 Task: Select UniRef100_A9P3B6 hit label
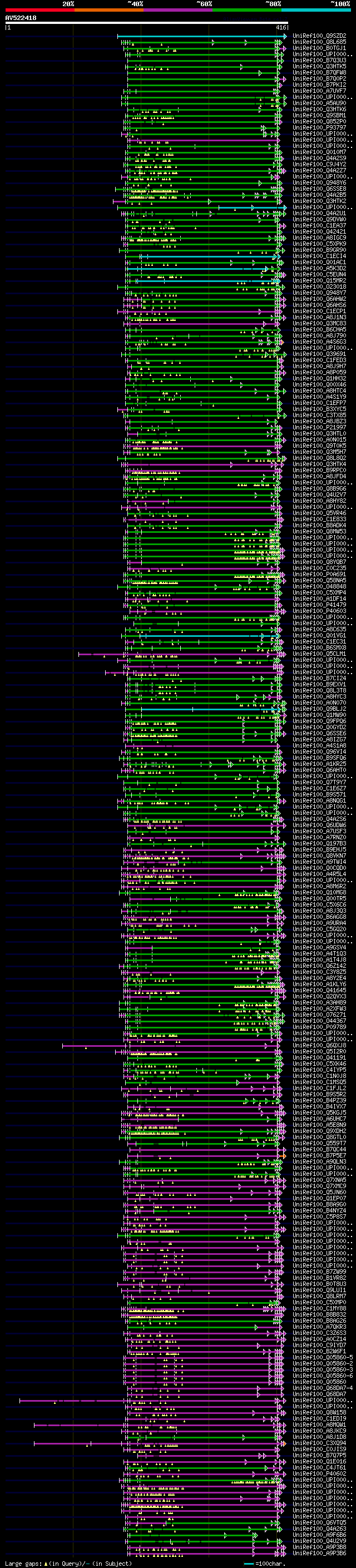[319, 1554]
